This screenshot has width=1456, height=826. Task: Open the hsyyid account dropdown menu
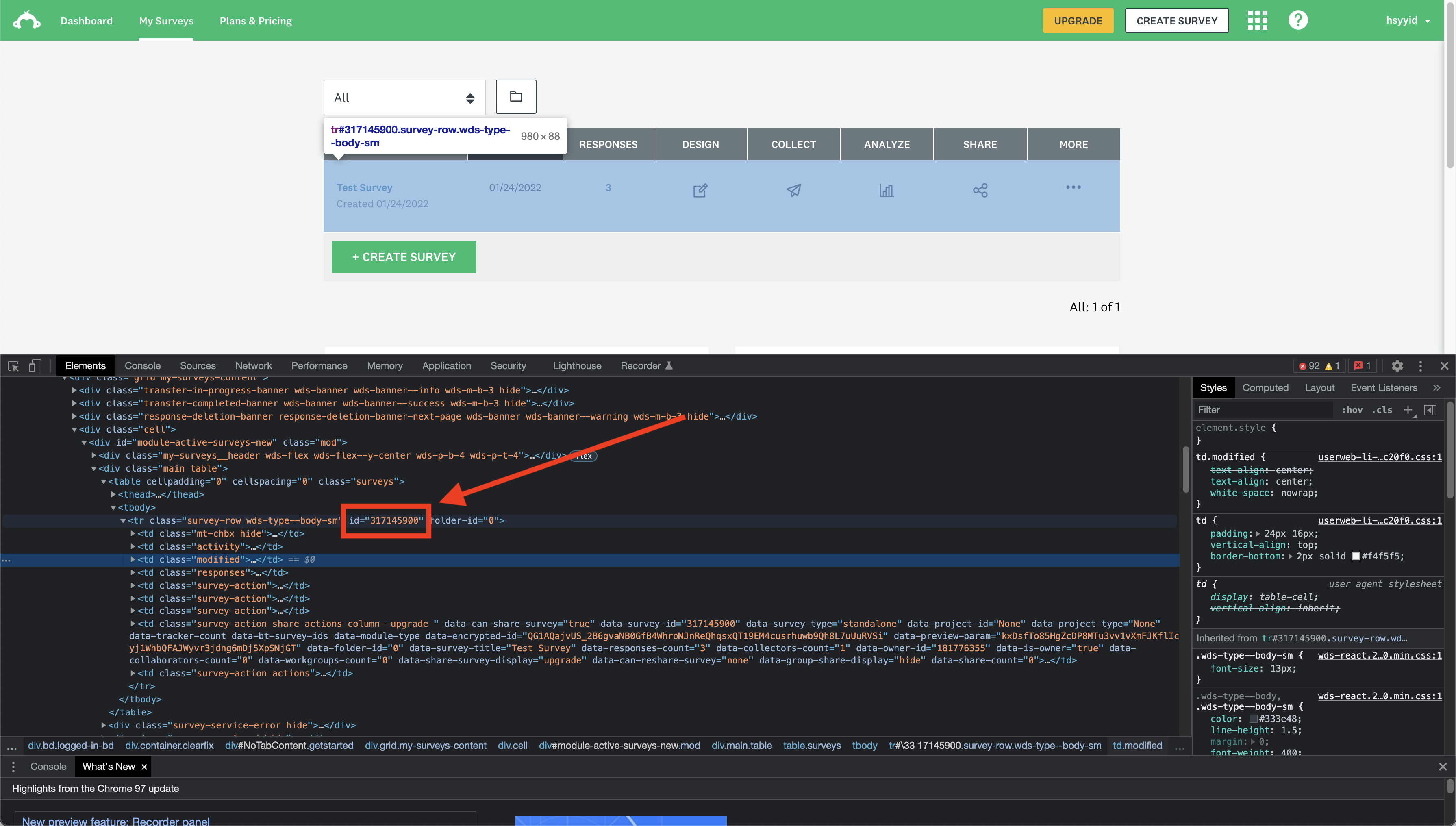tap(1408, 20)
